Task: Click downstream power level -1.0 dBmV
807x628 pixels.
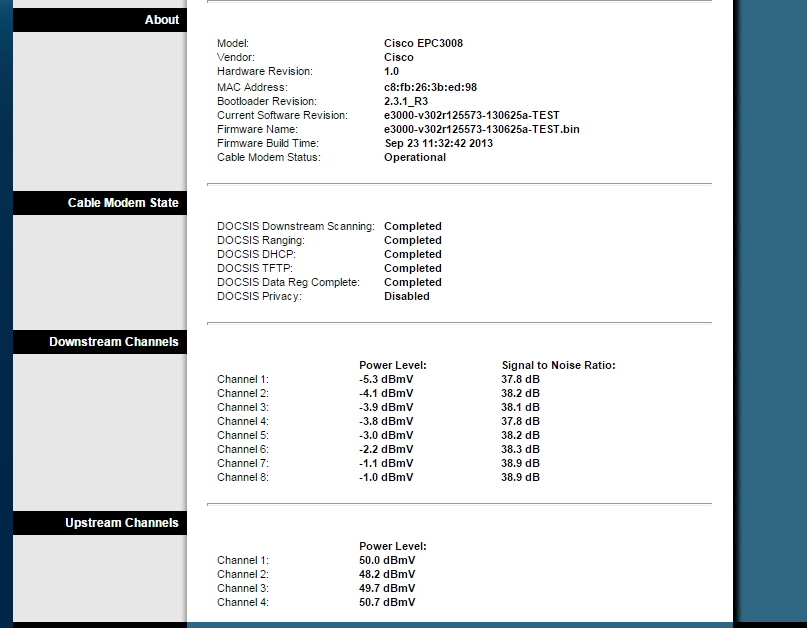Action: (386, 477)
